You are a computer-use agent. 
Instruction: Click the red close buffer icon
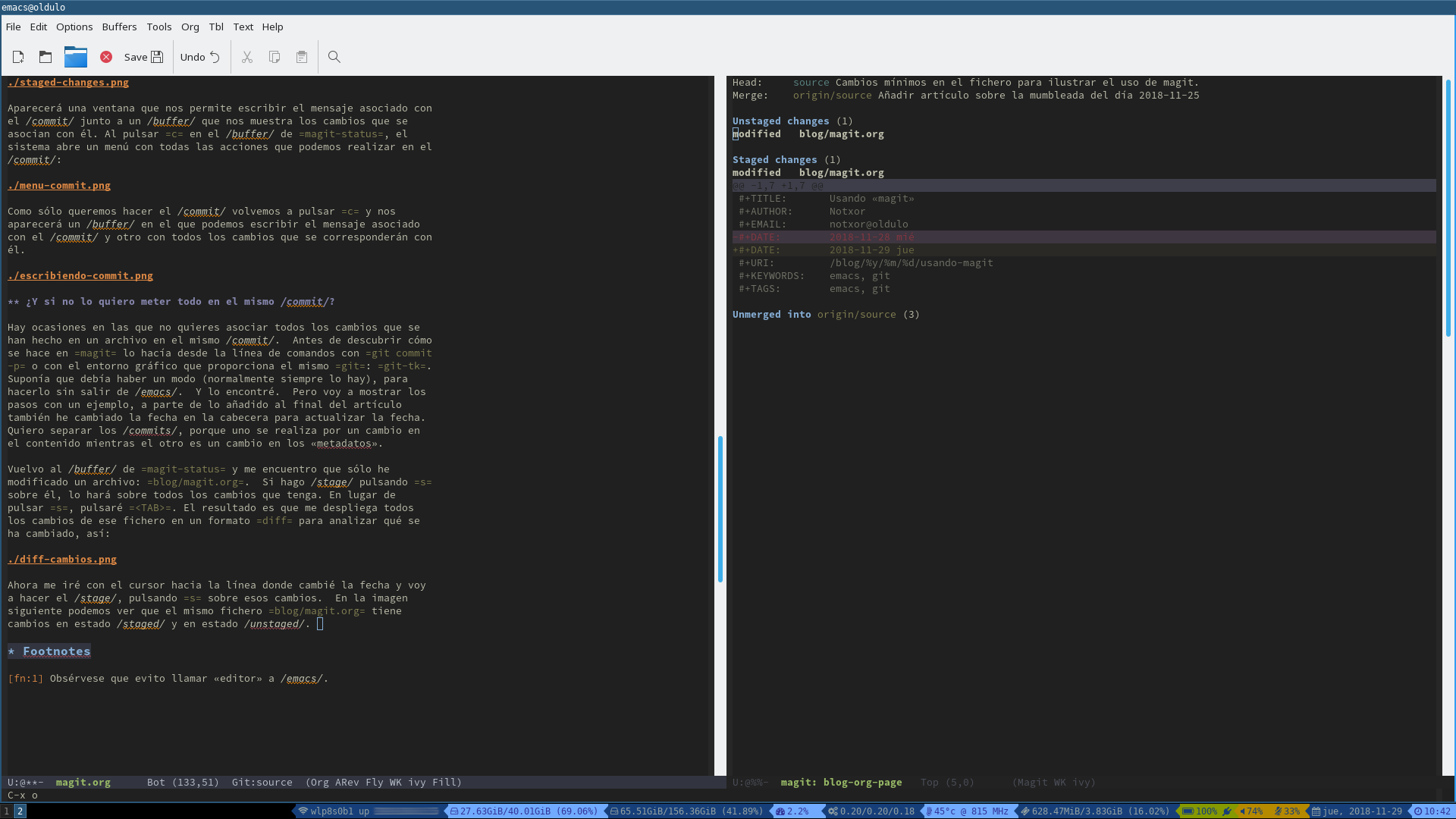point(106,57)
